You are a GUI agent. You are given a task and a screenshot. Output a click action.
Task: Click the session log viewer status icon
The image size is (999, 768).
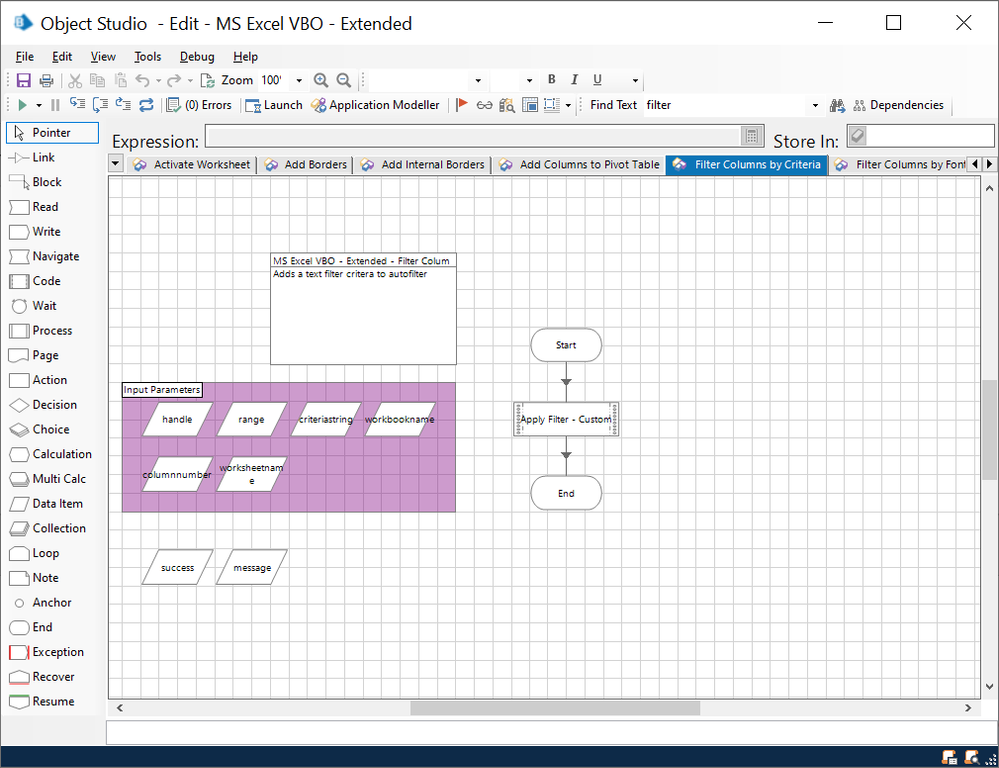point(950,757)
